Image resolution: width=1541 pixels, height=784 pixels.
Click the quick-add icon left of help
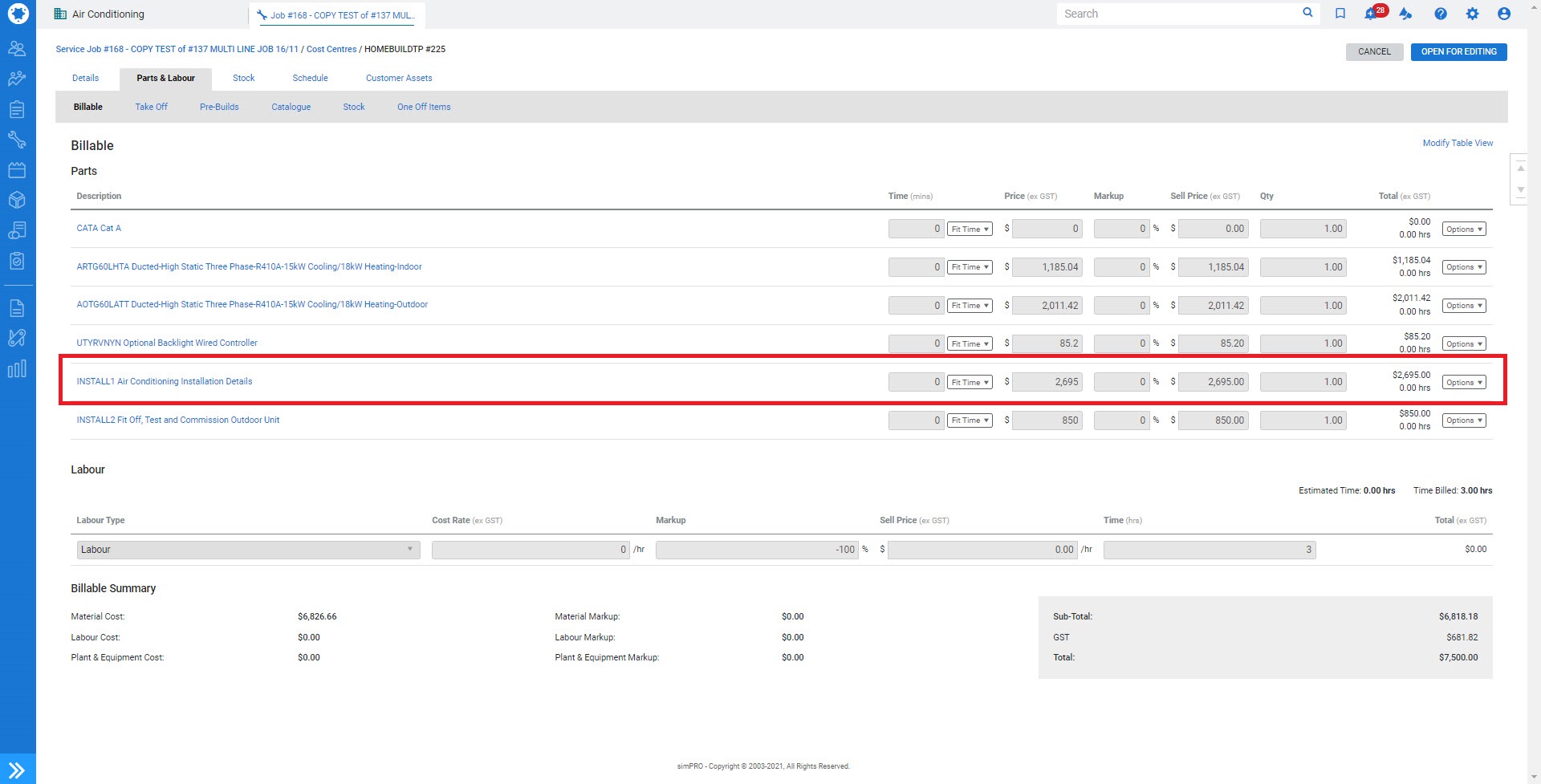click(1405, 14)
